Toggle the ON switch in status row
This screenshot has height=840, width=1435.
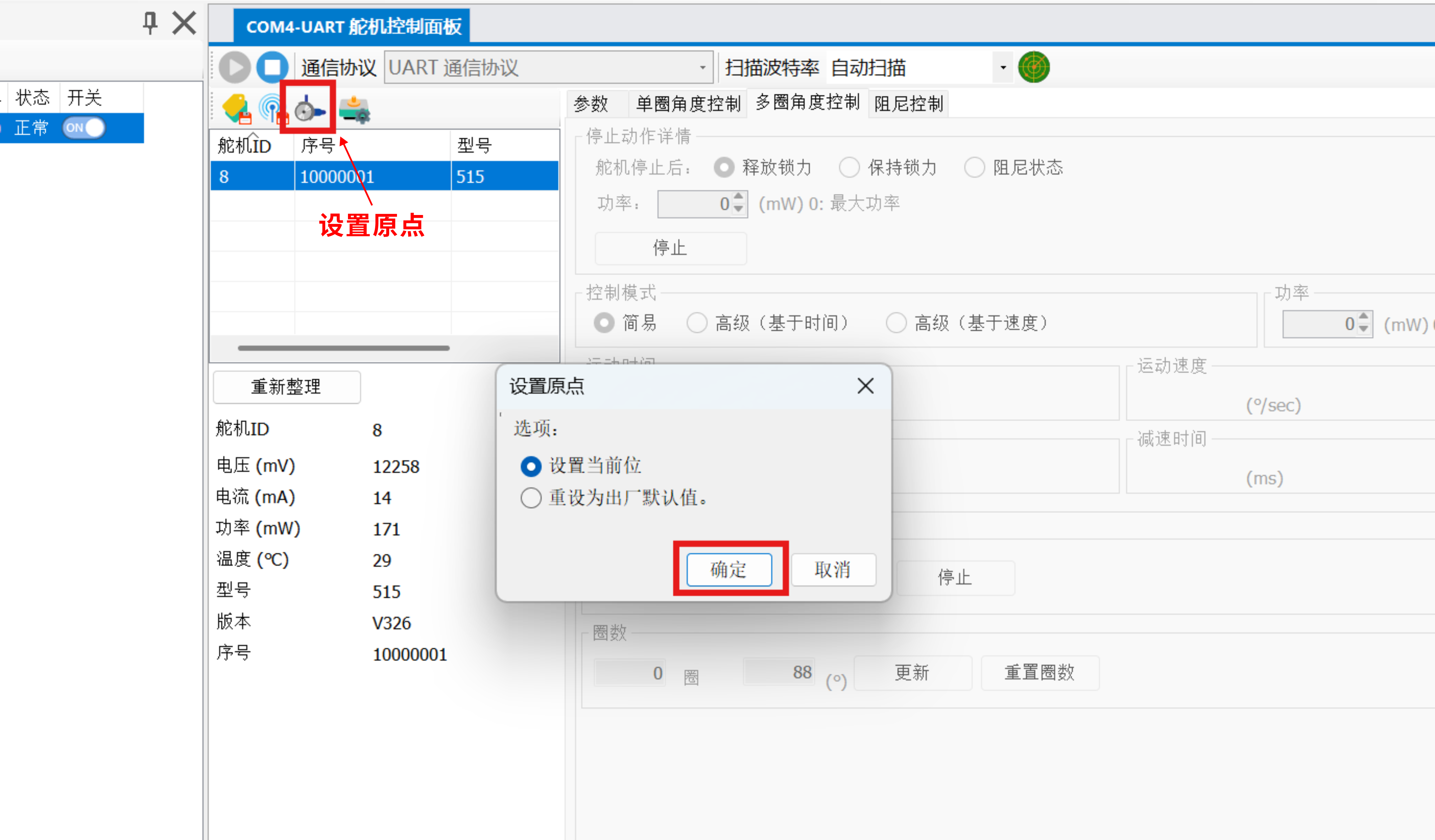click(84, 127)
